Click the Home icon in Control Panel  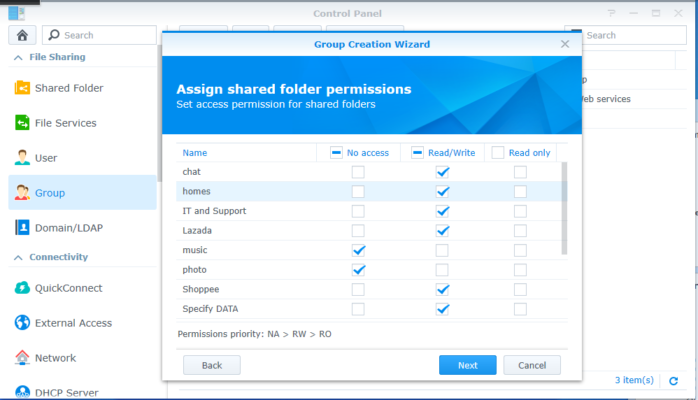[x=22, y=35]
